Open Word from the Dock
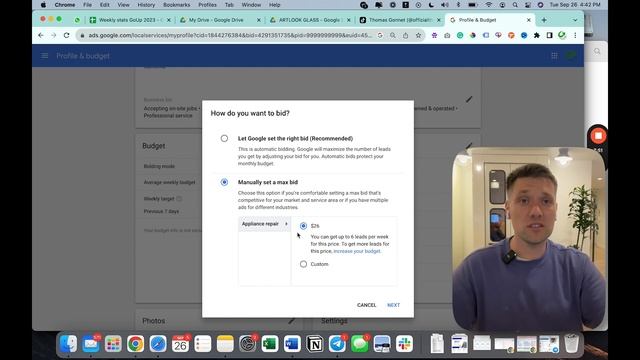 point(292,344)
